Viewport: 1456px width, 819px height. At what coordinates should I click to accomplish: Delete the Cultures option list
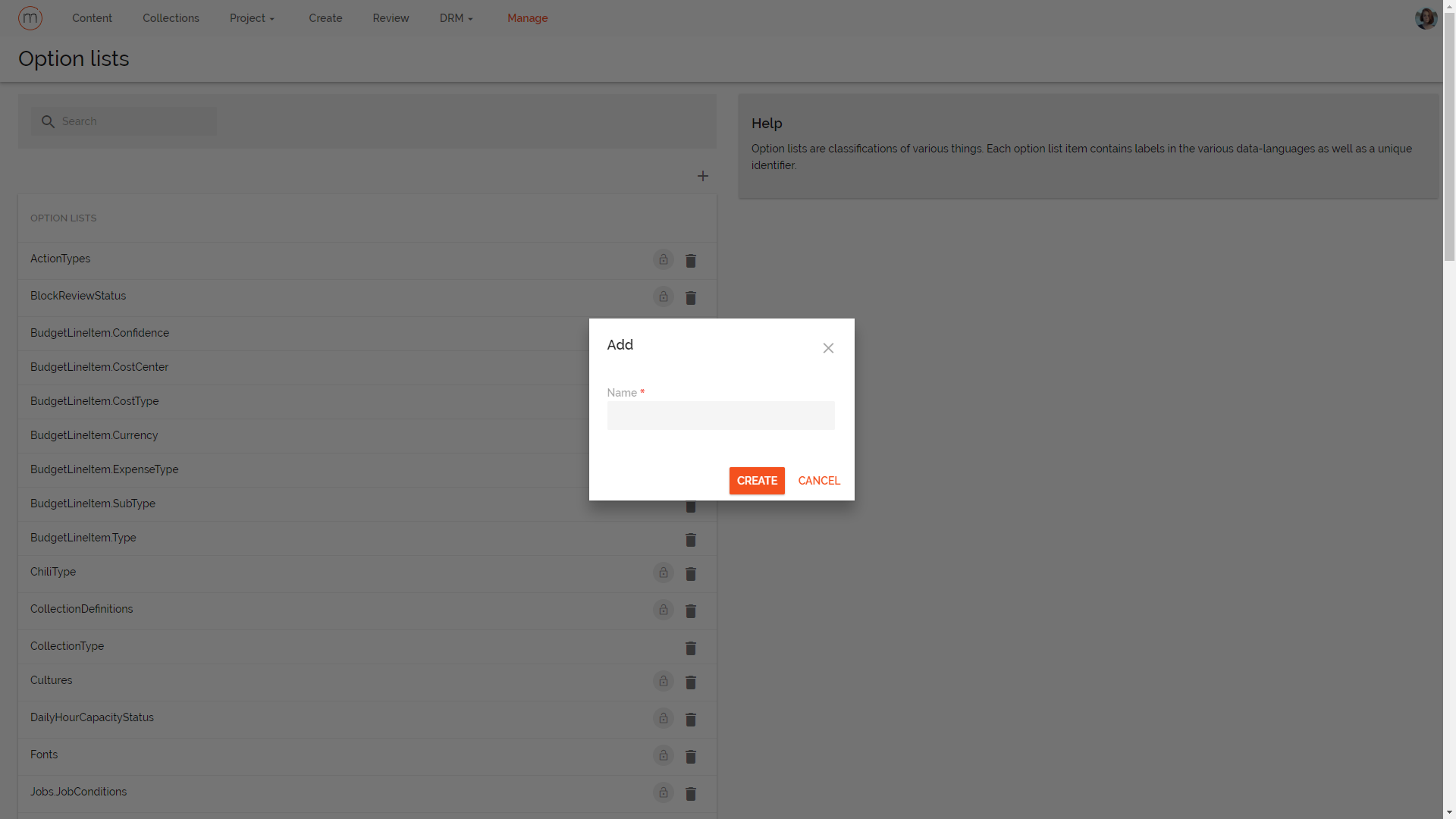pyautogui.click(x=691, y=682)
